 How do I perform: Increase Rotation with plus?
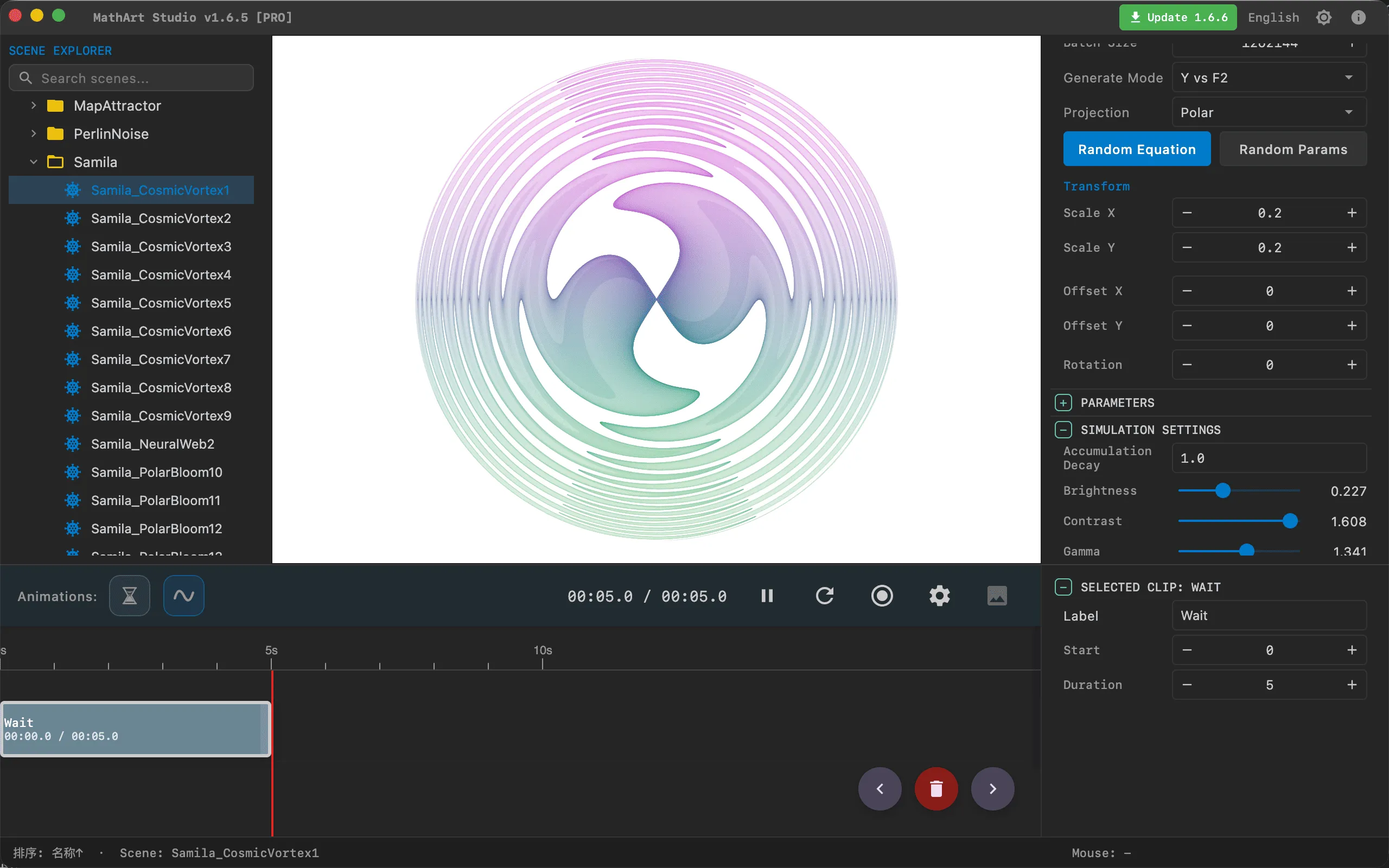click(1352, 365)
